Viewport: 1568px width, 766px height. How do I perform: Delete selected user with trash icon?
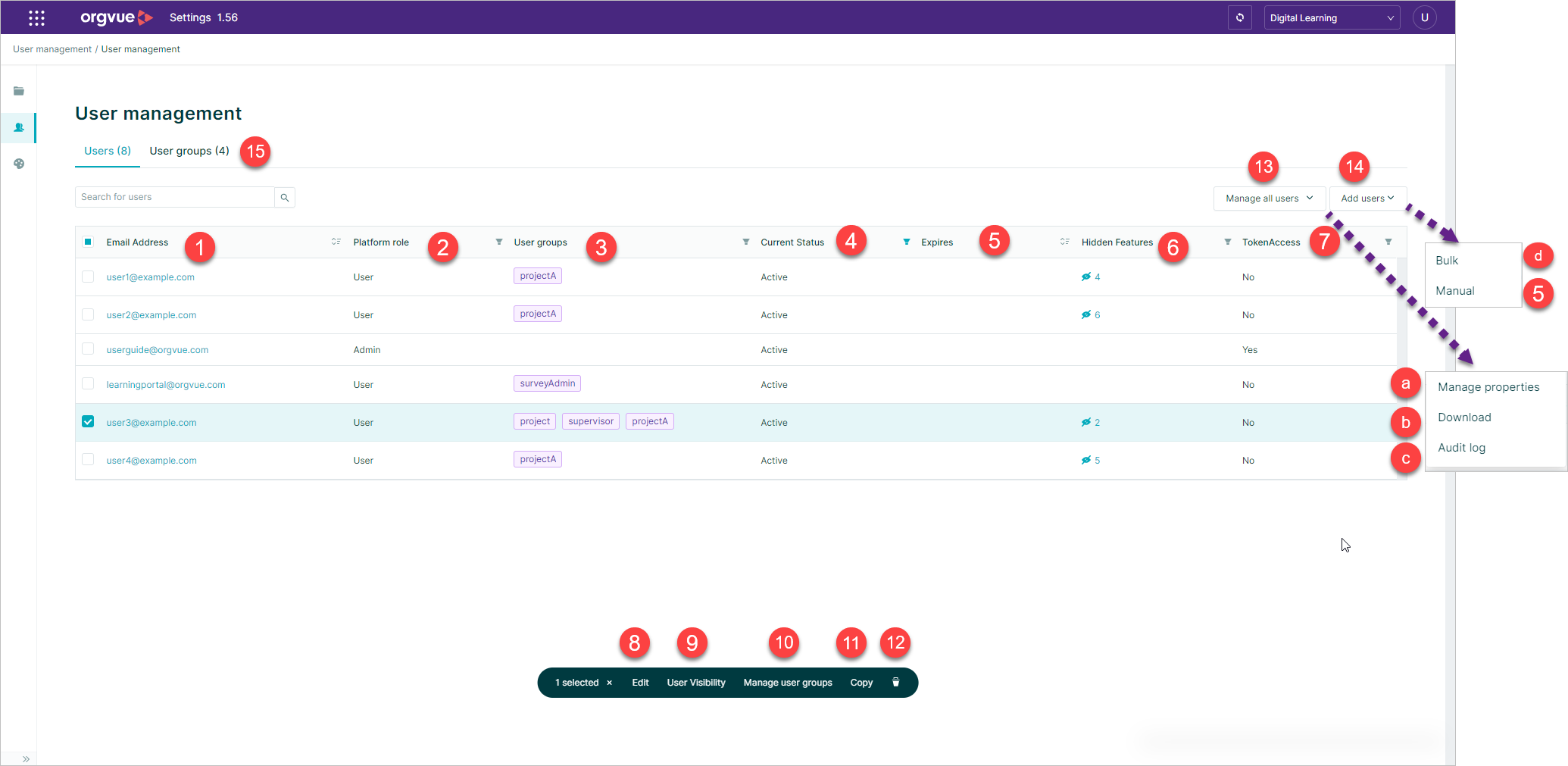click(895, 682)
